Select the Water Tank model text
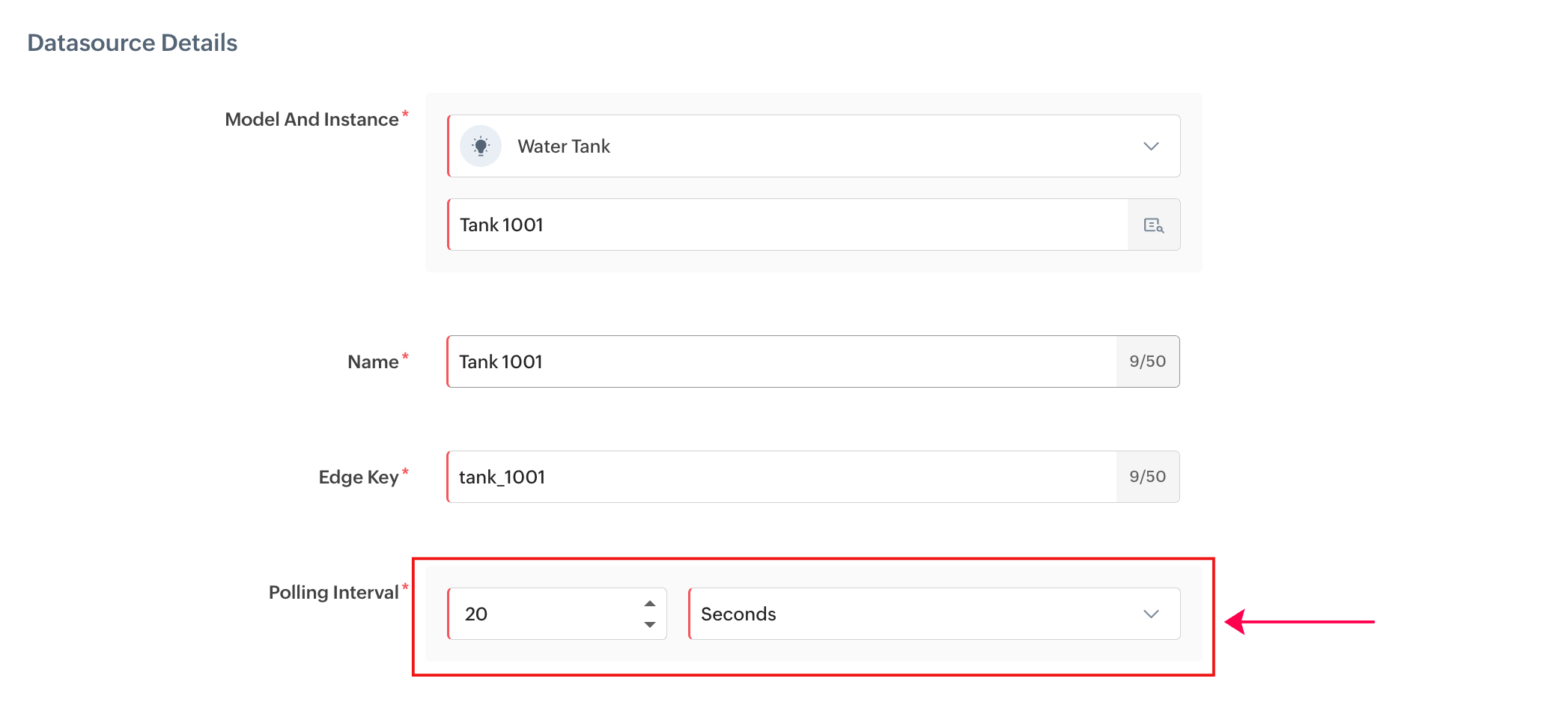The height and width of the screenshot is (714, 1568). pyautogui.click(x=564, y=146)
